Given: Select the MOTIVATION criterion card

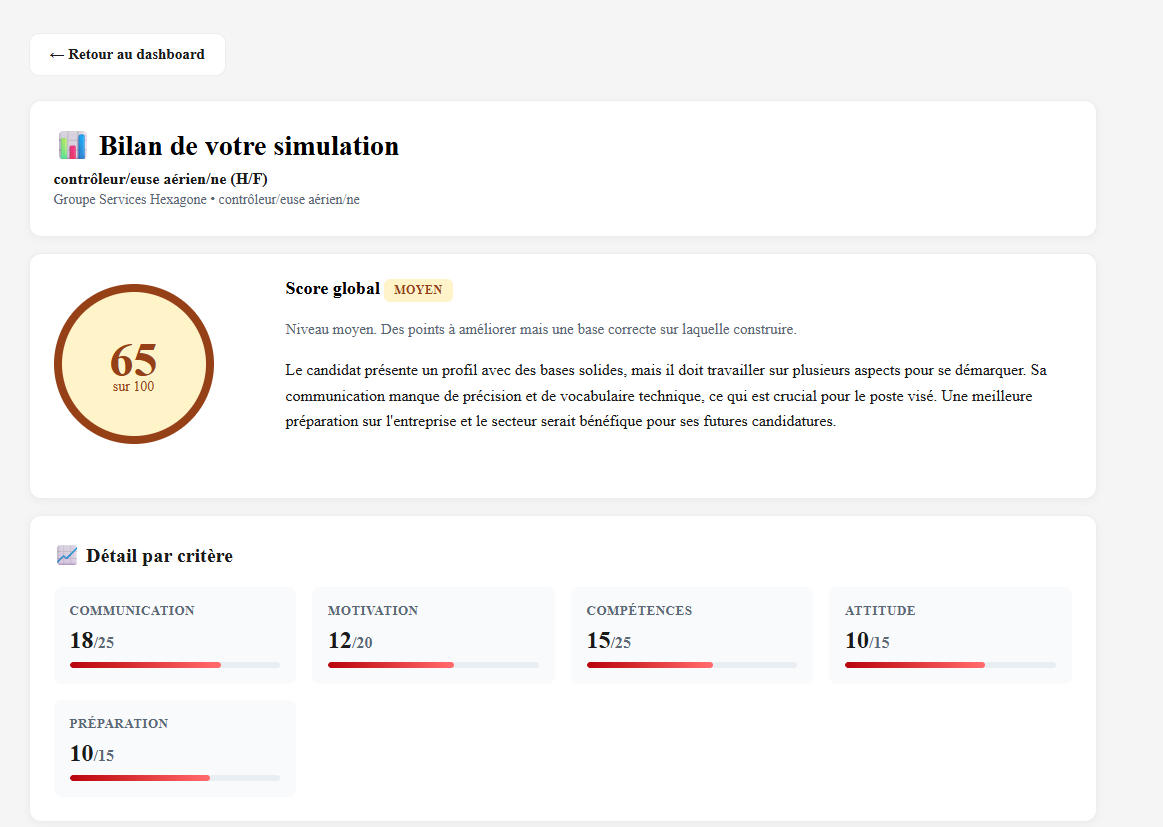Looking at the screenshot, I should (433, 634).
